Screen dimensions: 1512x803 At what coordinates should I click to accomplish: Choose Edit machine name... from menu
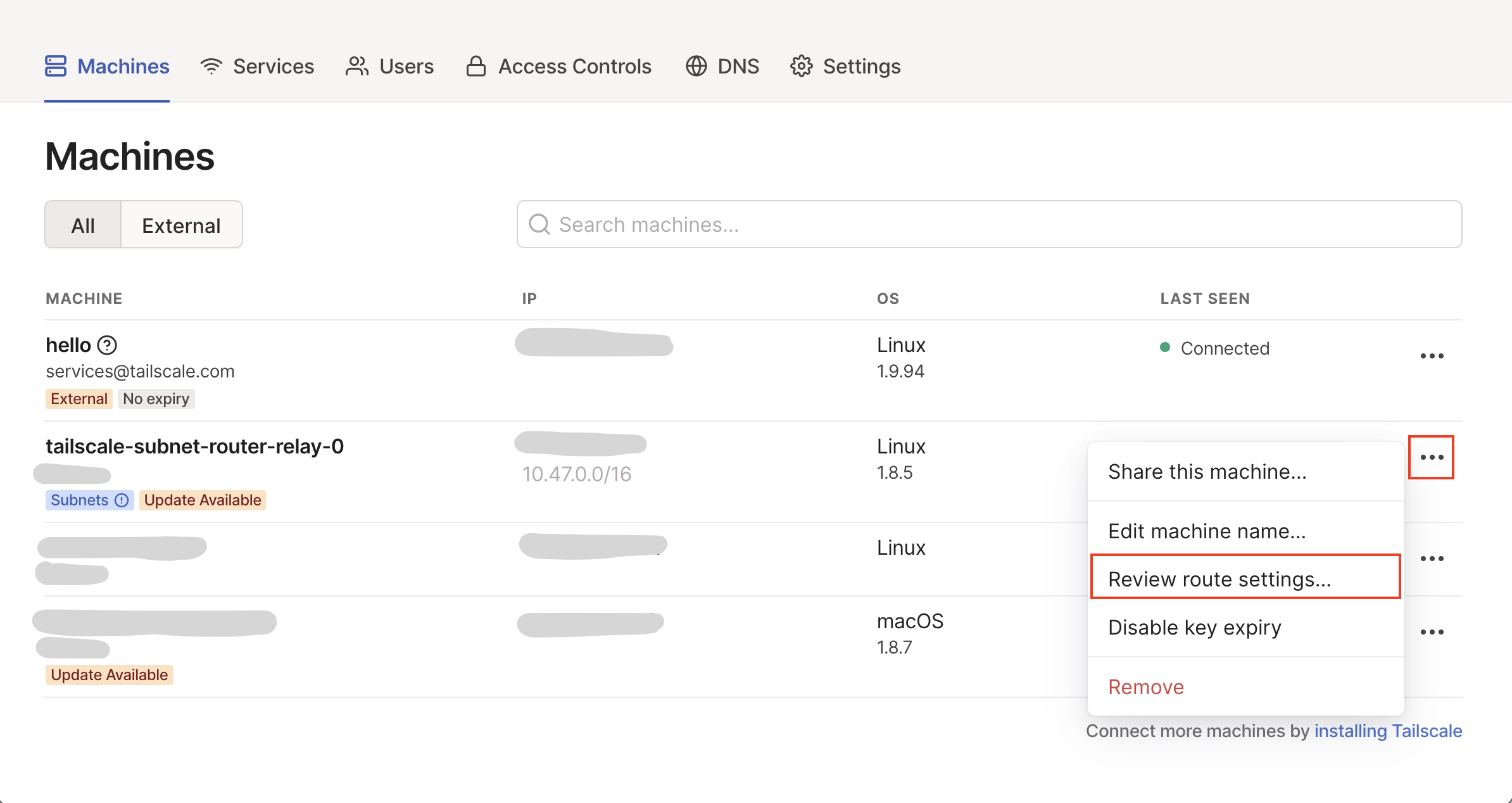pyautogui.click(x=1245, y=531)
